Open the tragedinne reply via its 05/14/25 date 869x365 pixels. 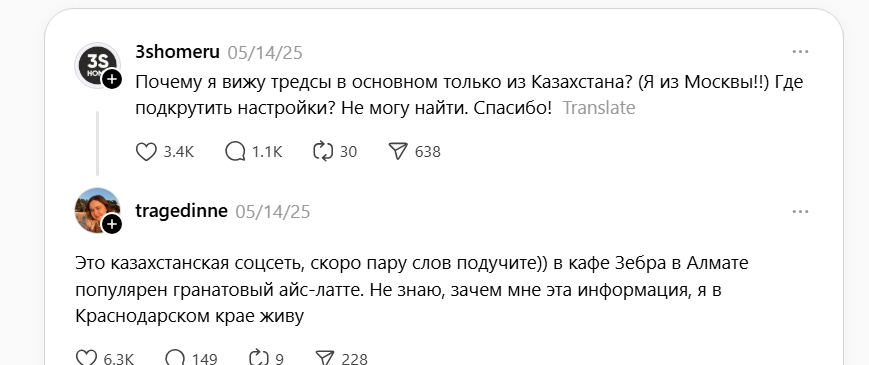pyautogui.click(x=273, y=212)
